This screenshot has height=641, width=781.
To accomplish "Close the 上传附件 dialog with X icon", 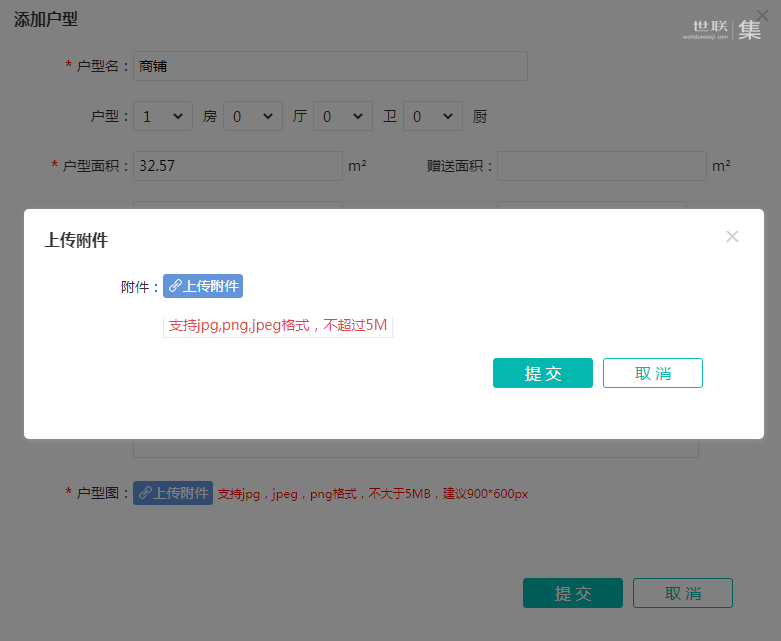I will (732, 237).
